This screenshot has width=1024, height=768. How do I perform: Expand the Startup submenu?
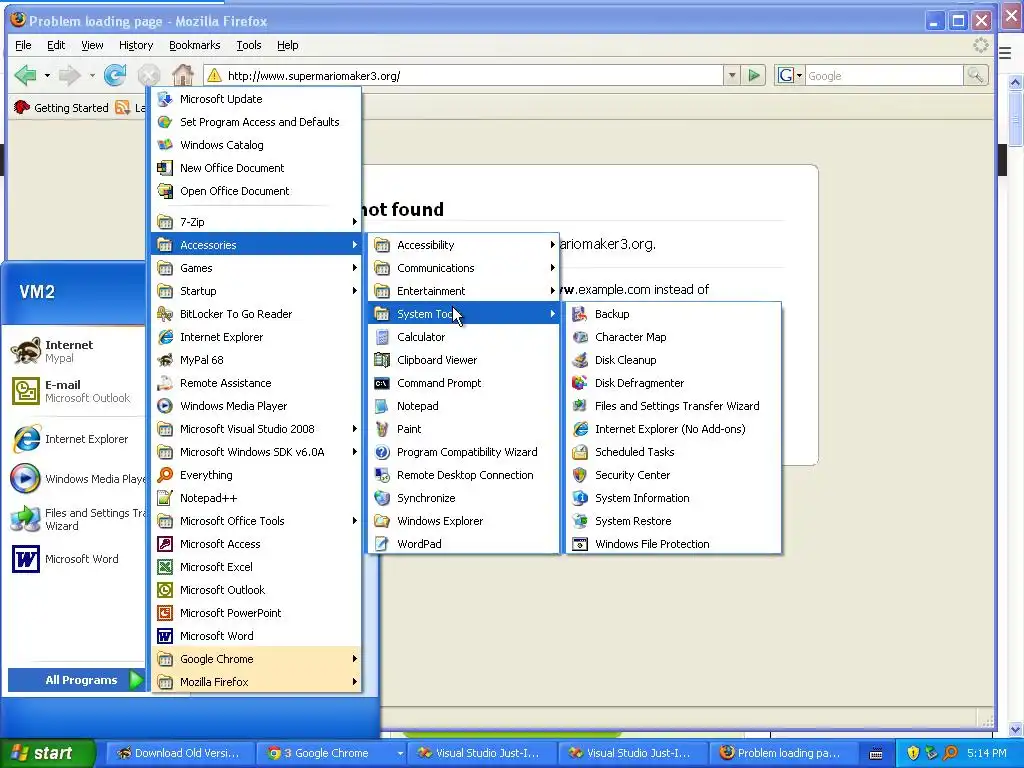click(x=256, y=291)
